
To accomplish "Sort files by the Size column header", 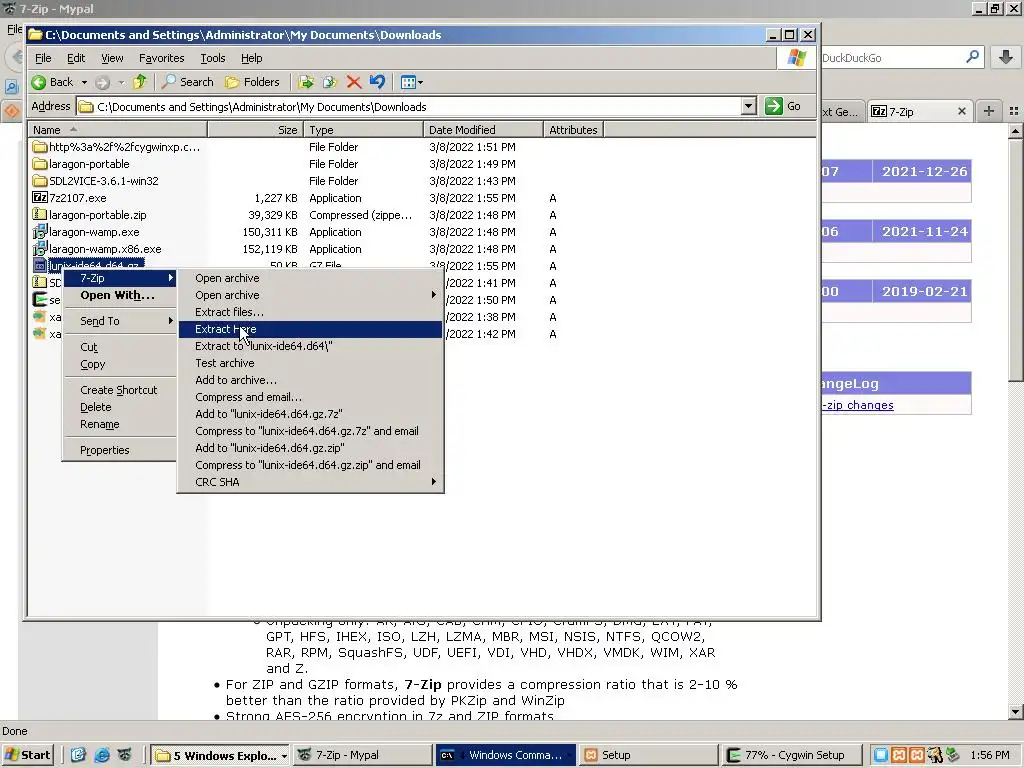I will click(x=255, y=130).
